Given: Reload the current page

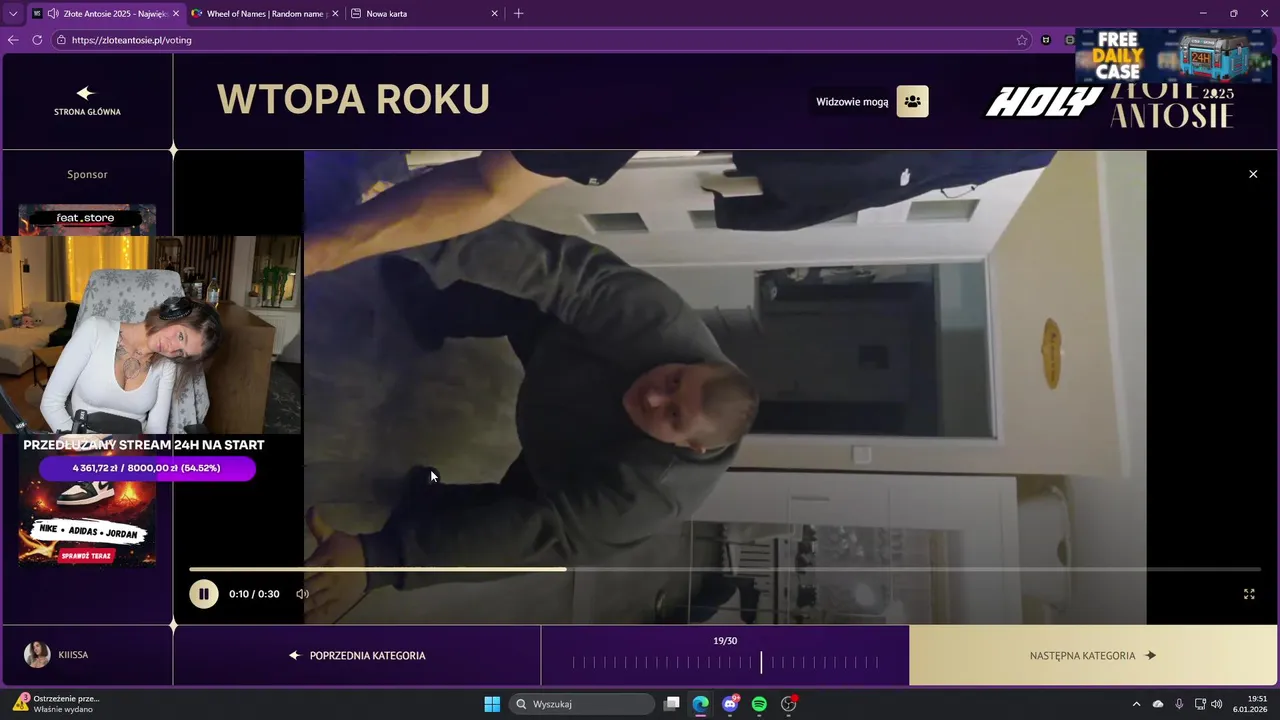Looking at the screenshot, I should click(x=37, y=40).
